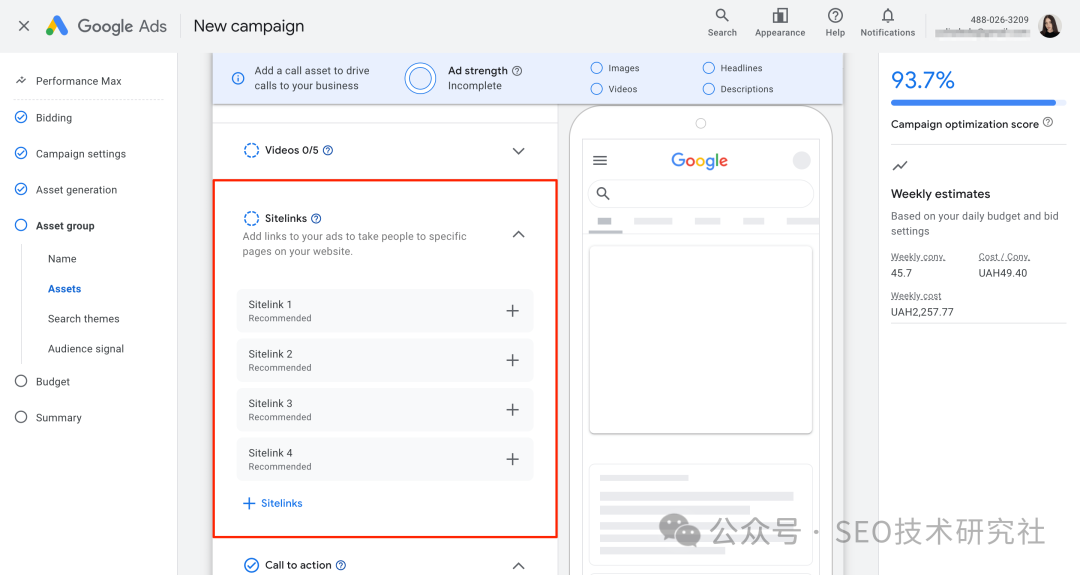Click the account profile avatar
Viewport: 1080px width, 575px height.
pos(1049,26)
